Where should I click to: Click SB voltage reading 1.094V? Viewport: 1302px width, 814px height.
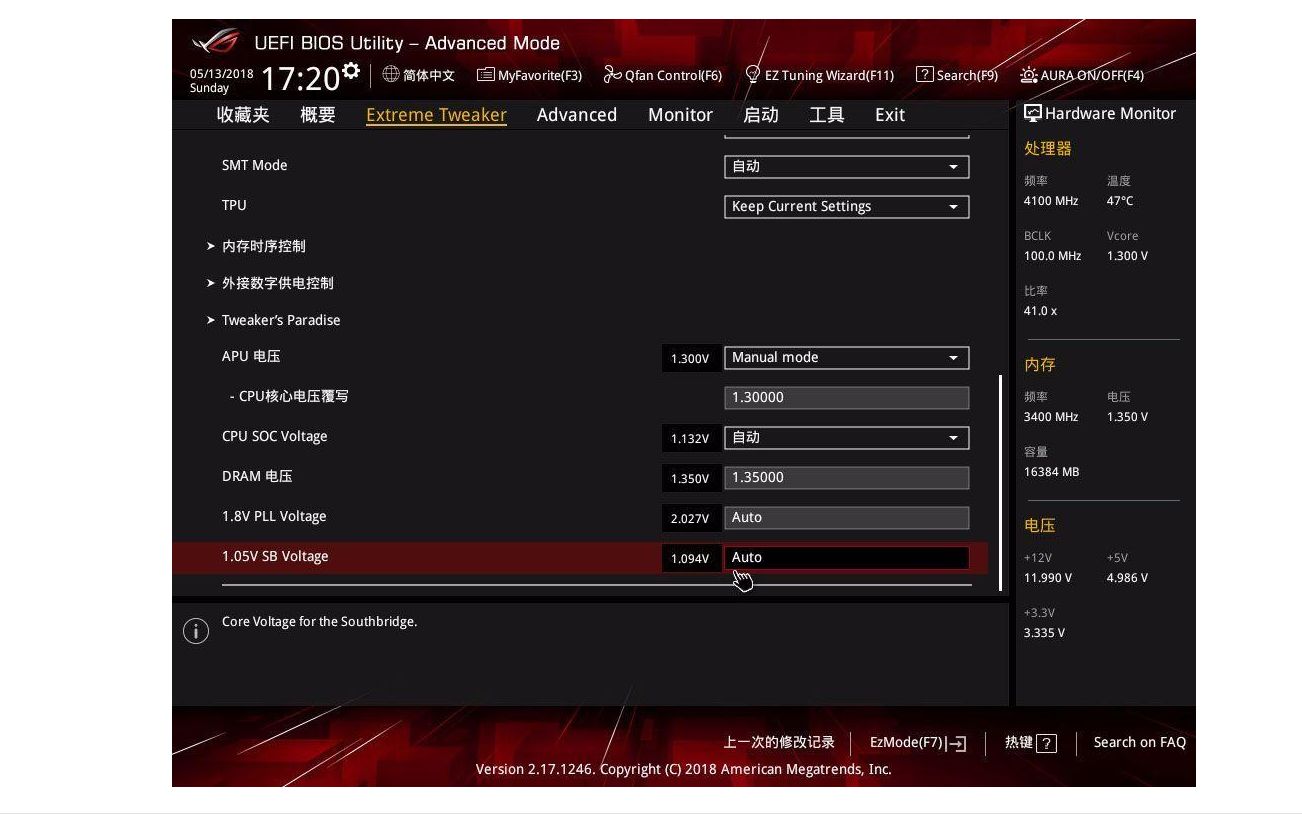click(690, 558)
